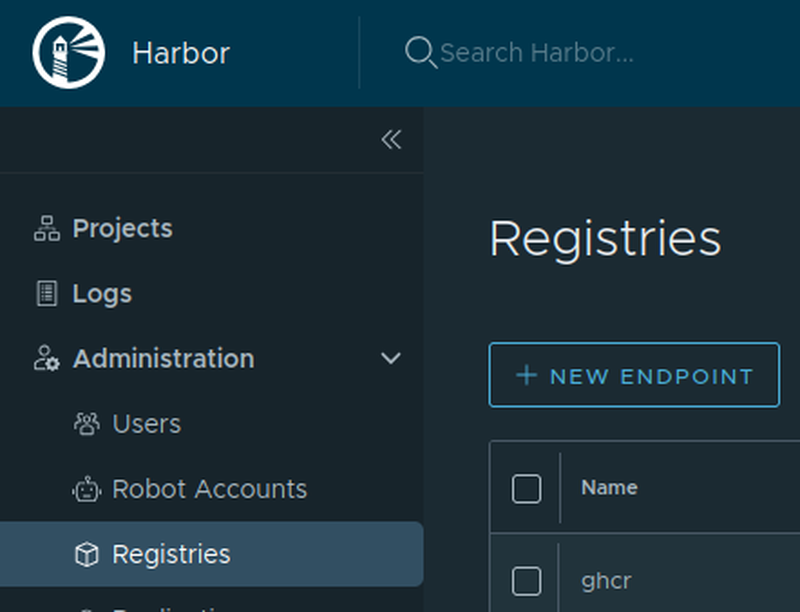Check the checkbox for ghcr registry
This screenshot has height=612, width=800.
(526, 580)
